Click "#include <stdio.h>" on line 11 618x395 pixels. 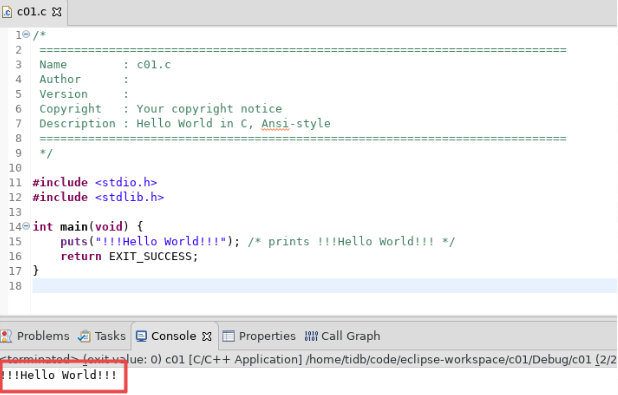(x=95, y=183)
